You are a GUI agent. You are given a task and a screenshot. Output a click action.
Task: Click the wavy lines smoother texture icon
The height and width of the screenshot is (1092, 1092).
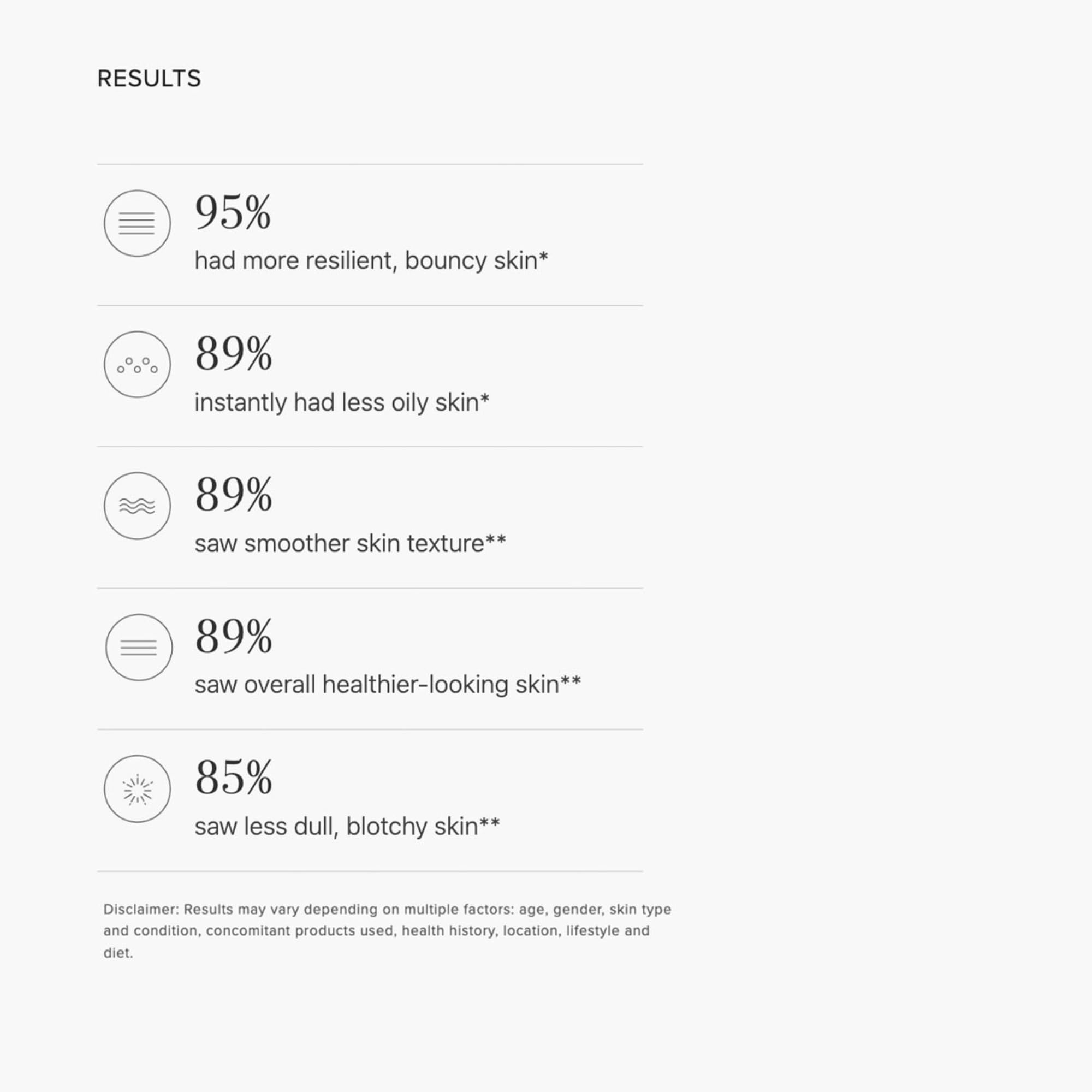click(x=138, y=506)
